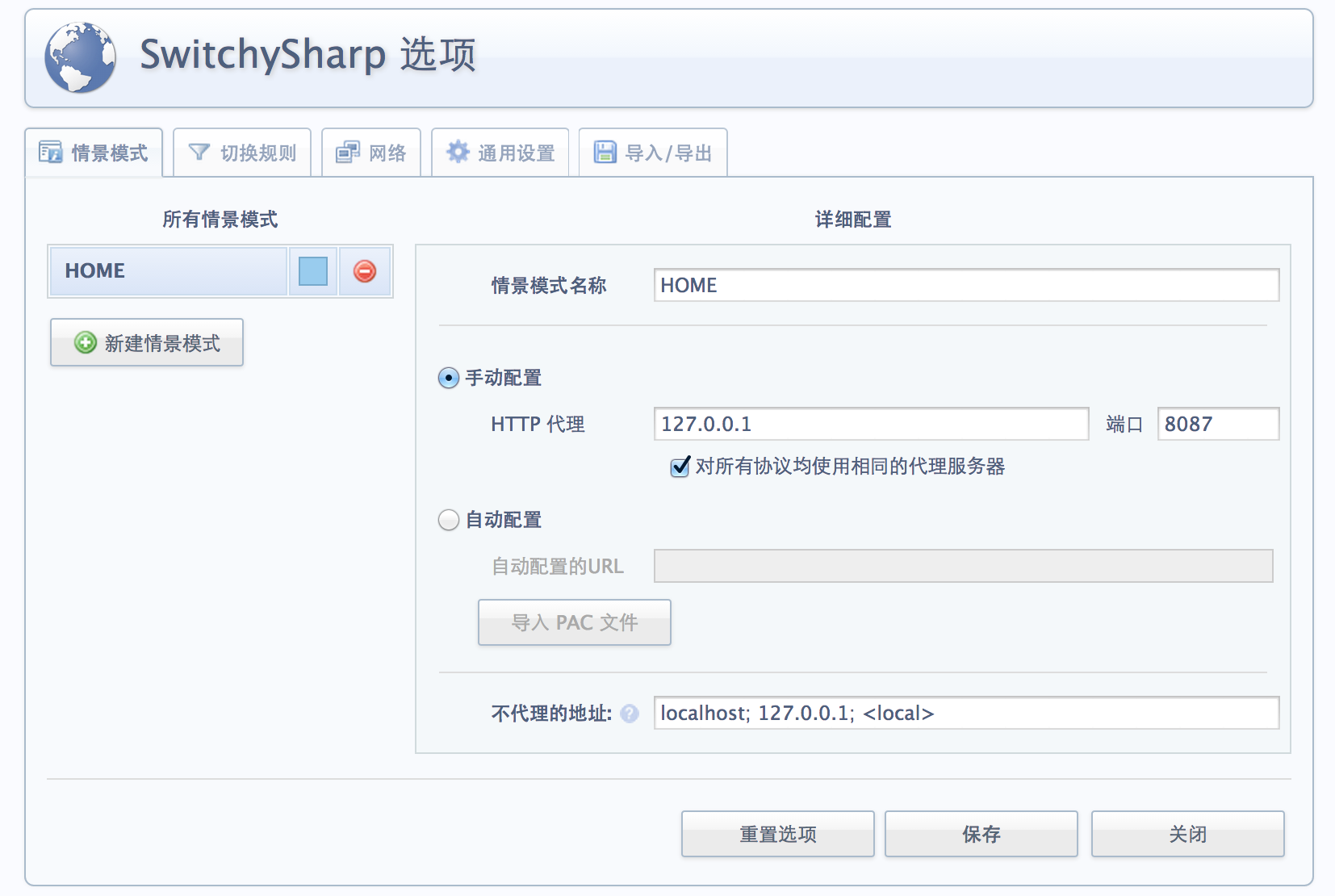Click the red delete icon for HOME profile
The image size is (1335, 896).
tap(365, 271)
